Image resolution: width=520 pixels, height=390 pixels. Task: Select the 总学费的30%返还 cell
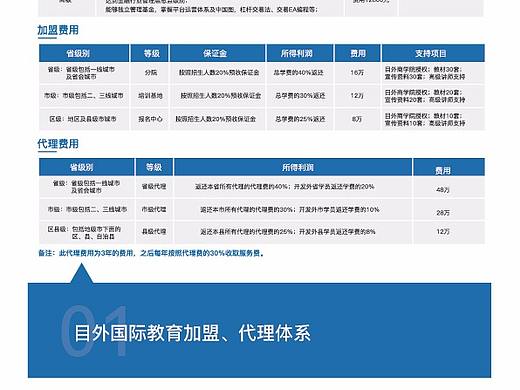tap(300, 96)
